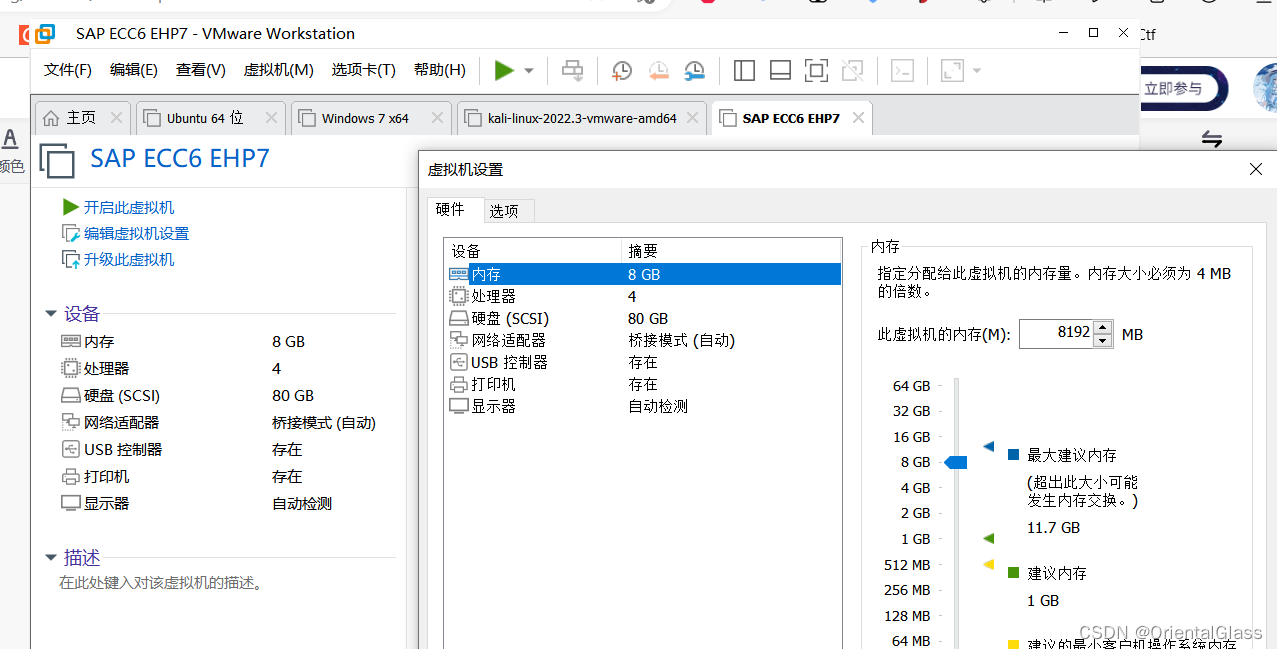Click 显示器 in the summary pane
The image size is (1277, 649).
click(107, 503)
